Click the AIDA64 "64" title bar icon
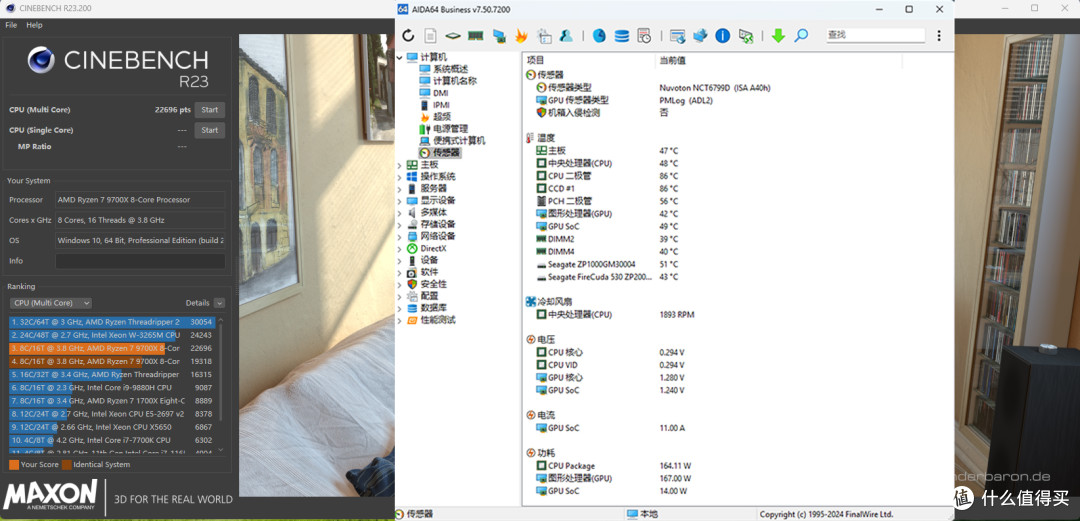This screenshot has width=1080, height=521. point(403,9)
